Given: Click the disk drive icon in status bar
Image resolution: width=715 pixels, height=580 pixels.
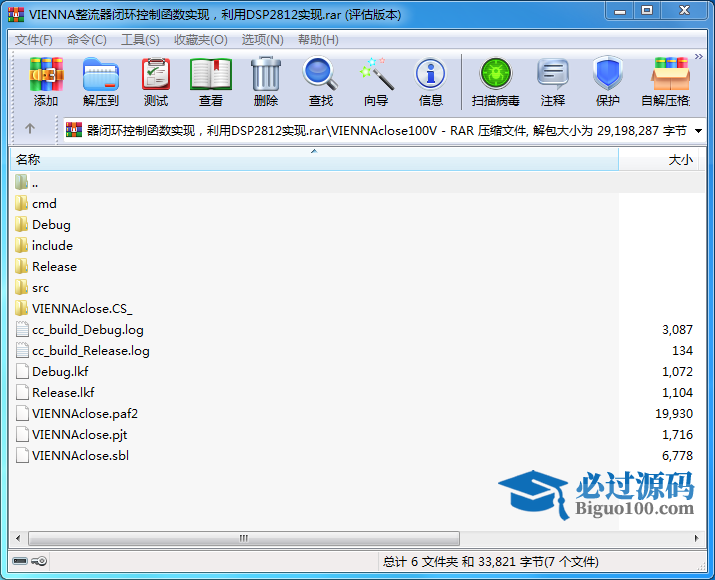Looking at the screenshot, I should click(x=20, y=561).
